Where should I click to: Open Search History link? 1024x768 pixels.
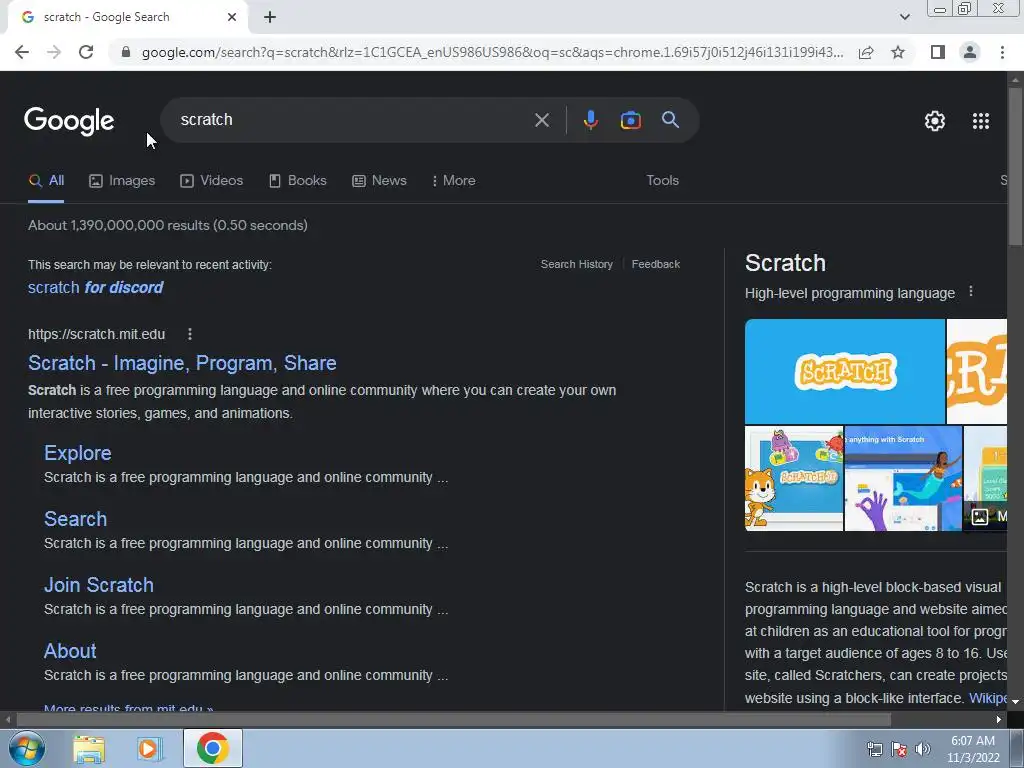[577, 264]
